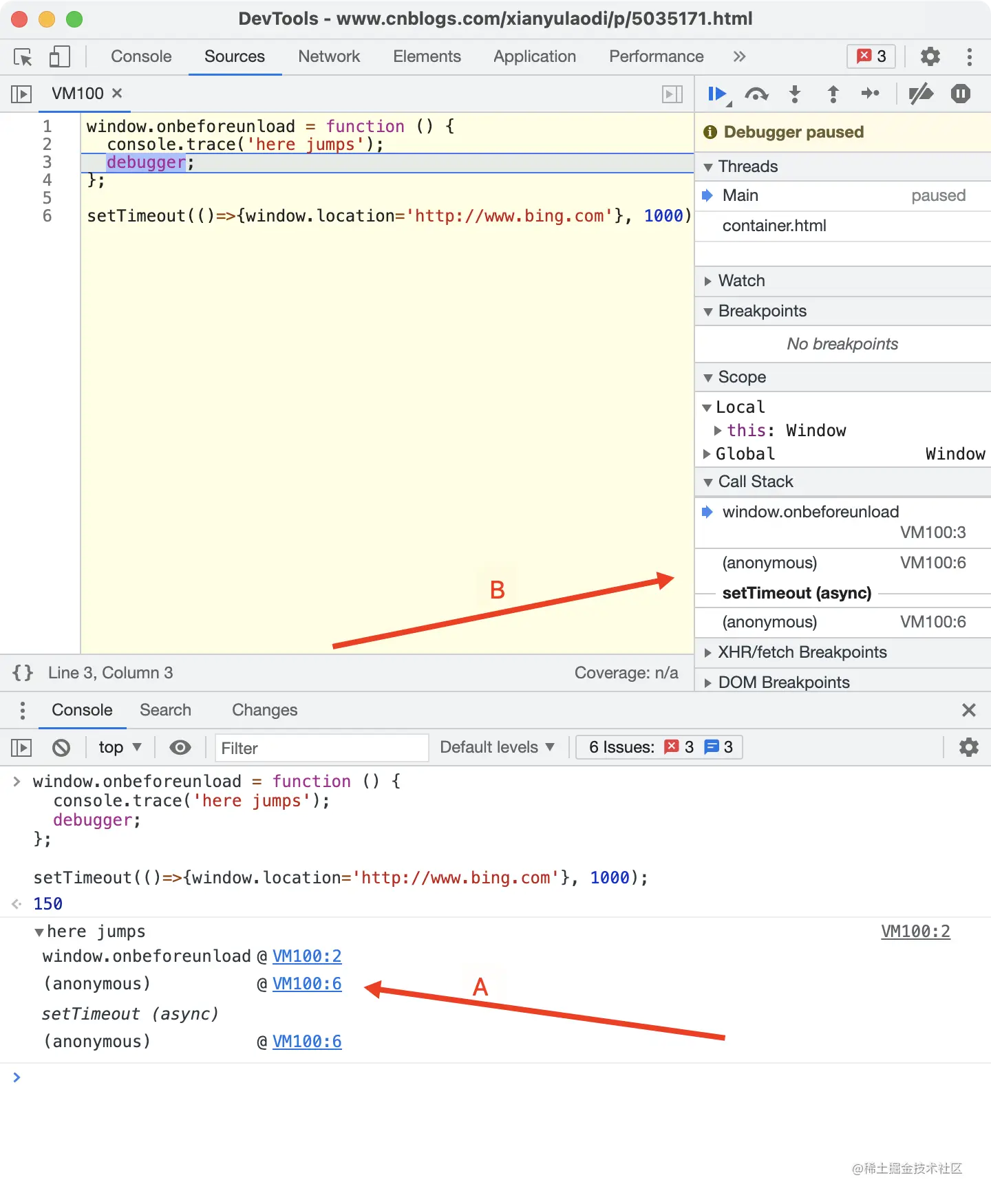Select the Console drawer tab
The width and height of the screenshot is (991, 1204).
pos(82,710)
